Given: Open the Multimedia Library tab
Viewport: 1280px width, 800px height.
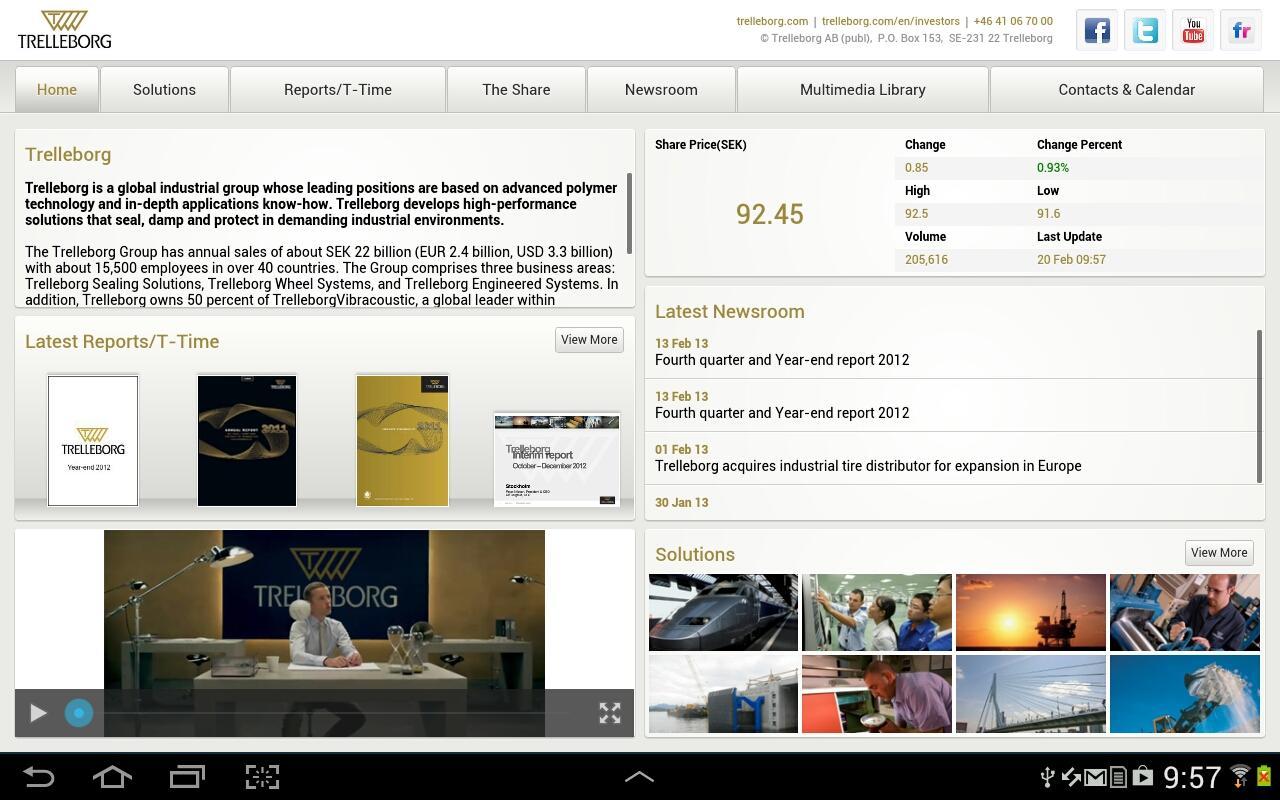Looking at the screenshot, I should 863,89.
